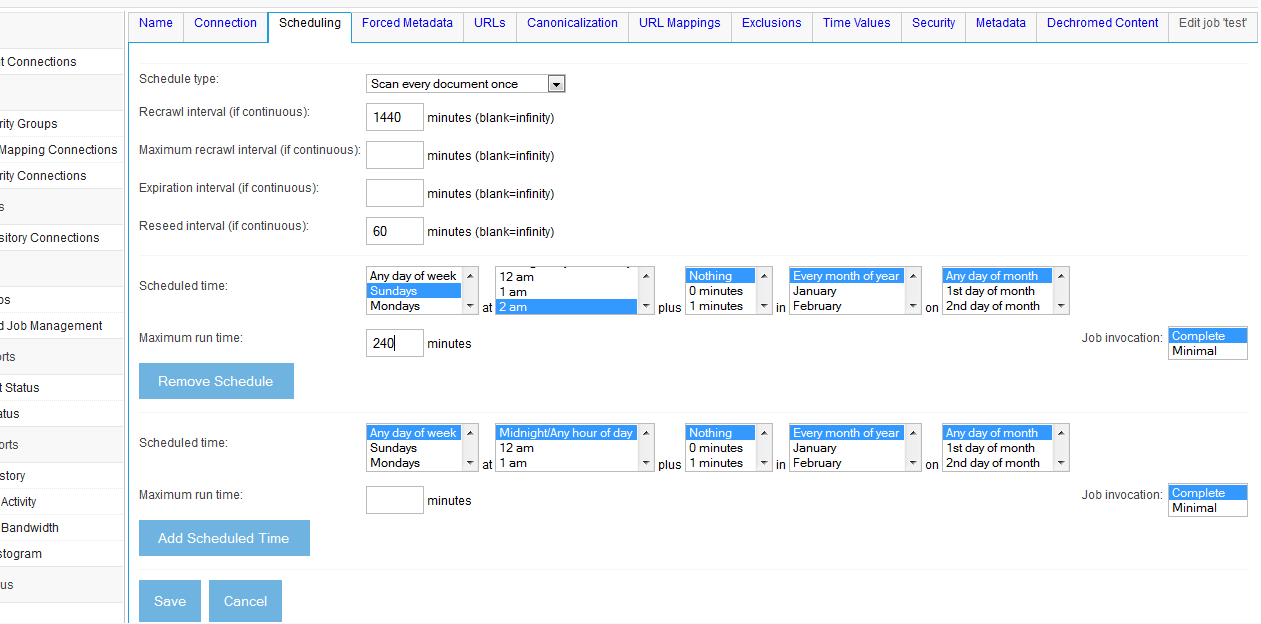Image resolution: width=1261 pixels, height=624 pixels.
Task: Open the Canonicalization tab
Action: click(x=572, y=22)
